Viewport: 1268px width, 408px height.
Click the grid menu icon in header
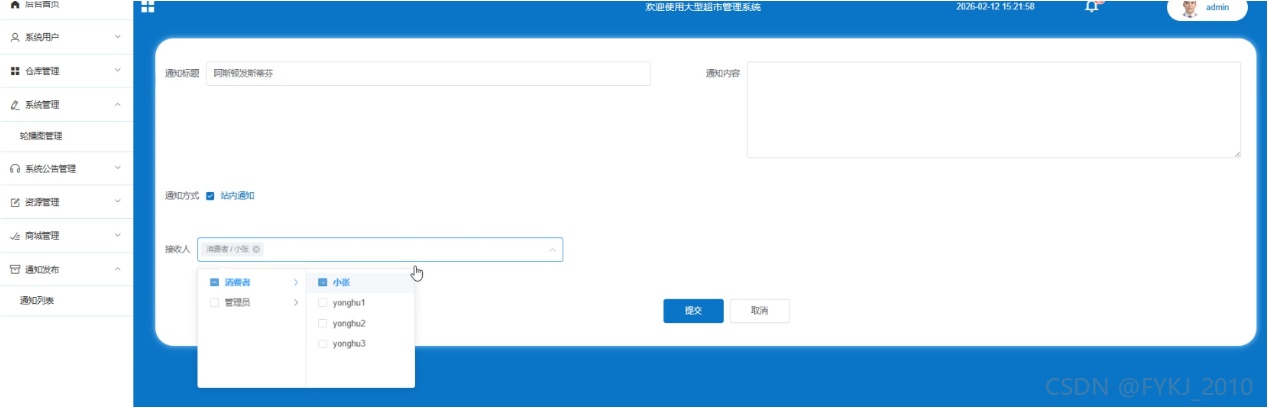(148, 7)
